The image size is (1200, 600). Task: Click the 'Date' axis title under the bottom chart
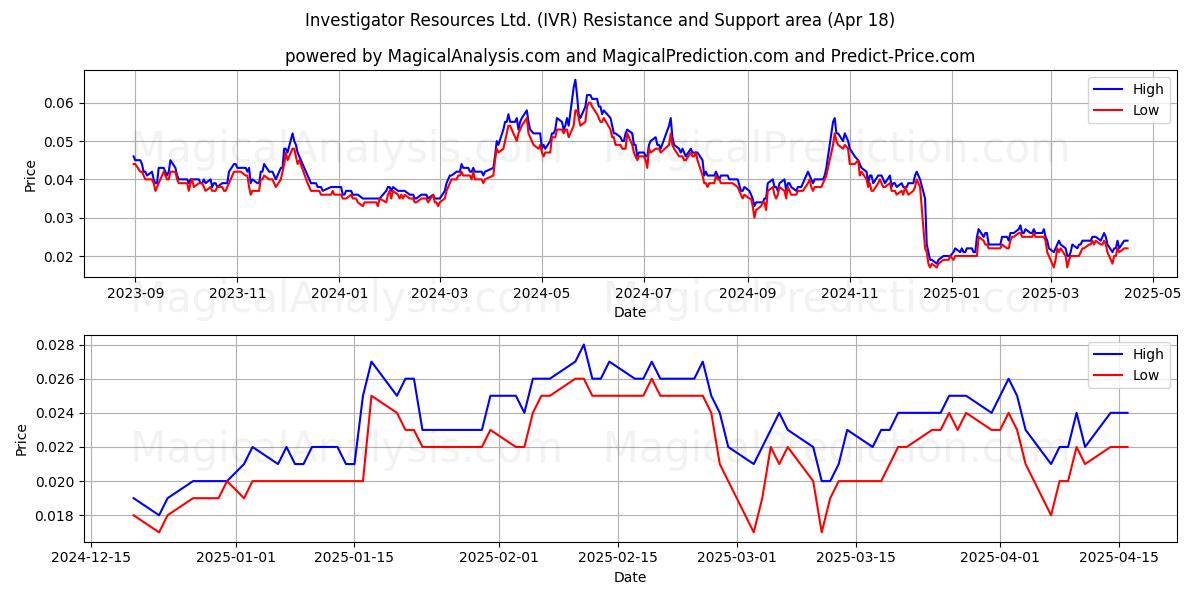(630, 577)
